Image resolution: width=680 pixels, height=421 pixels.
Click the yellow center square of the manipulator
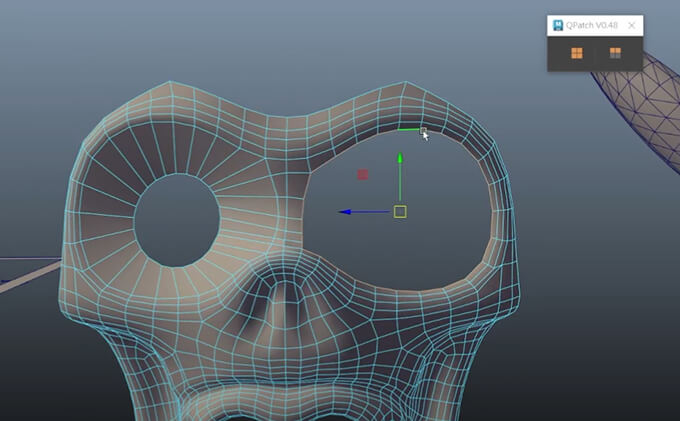pyautogui.click(x=400, y=212)
